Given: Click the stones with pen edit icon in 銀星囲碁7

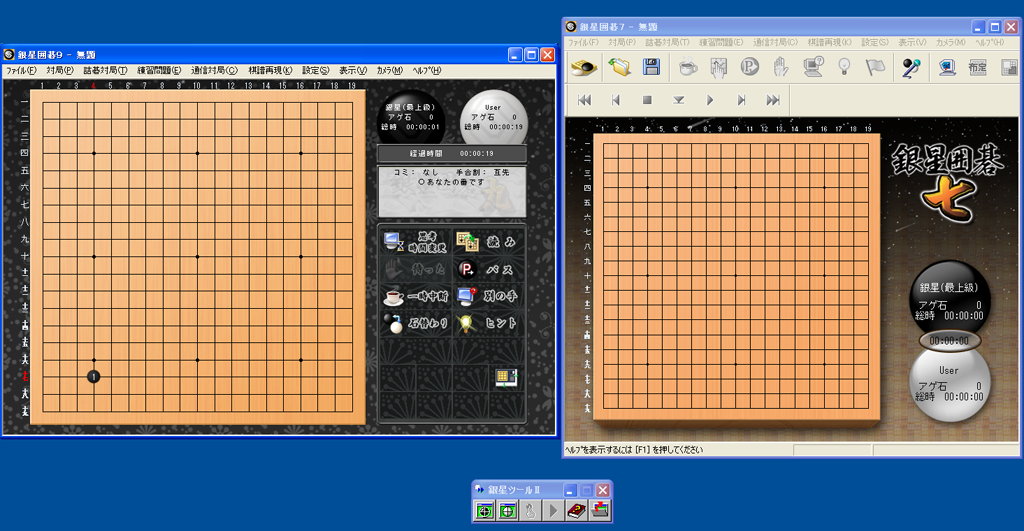Looking at the screenshot, I should pos(911,67).
